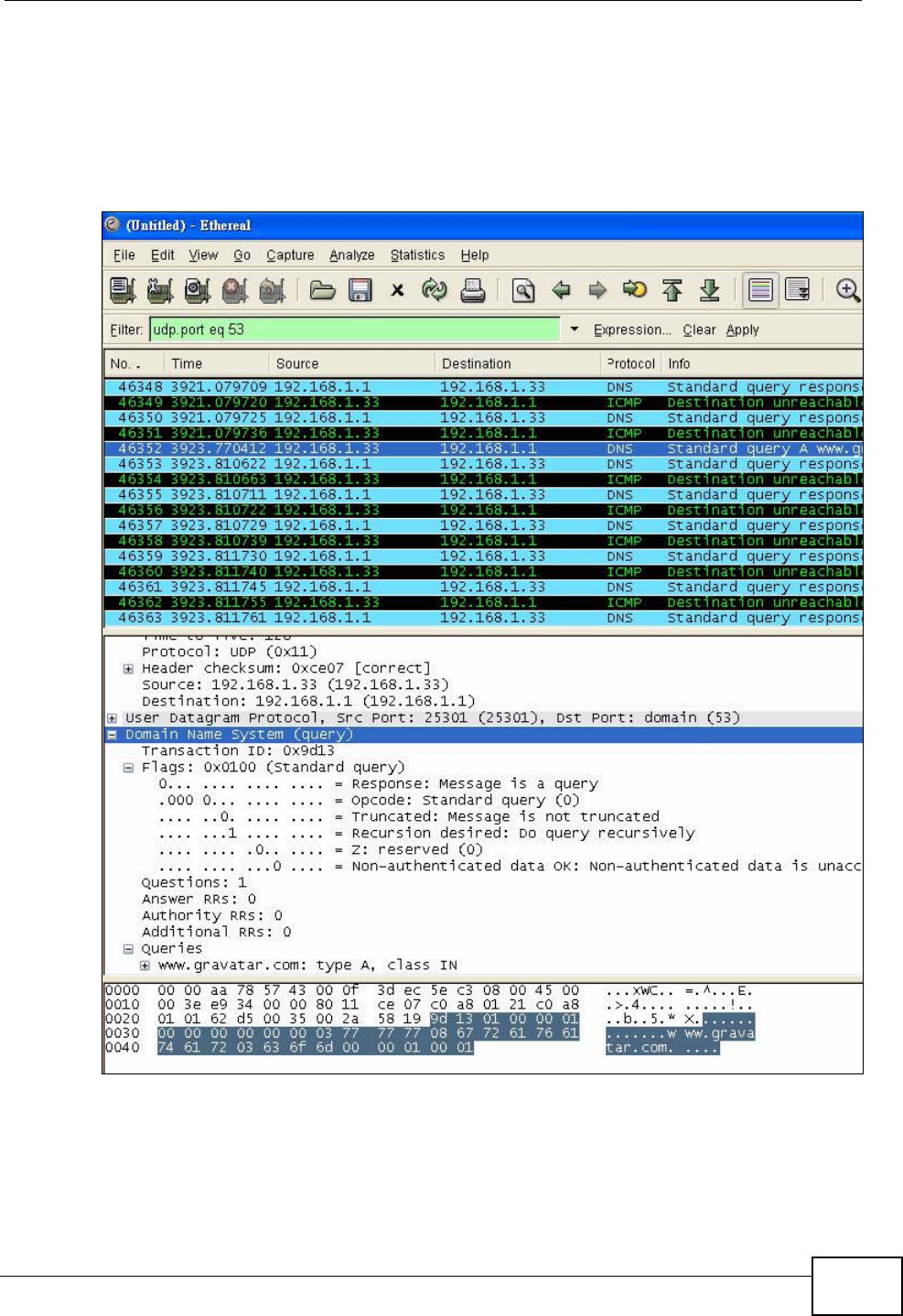Select Answer RRs: 0 line
The width and height of the screenshot is (903, 1316).
click(x=199, y=900)
